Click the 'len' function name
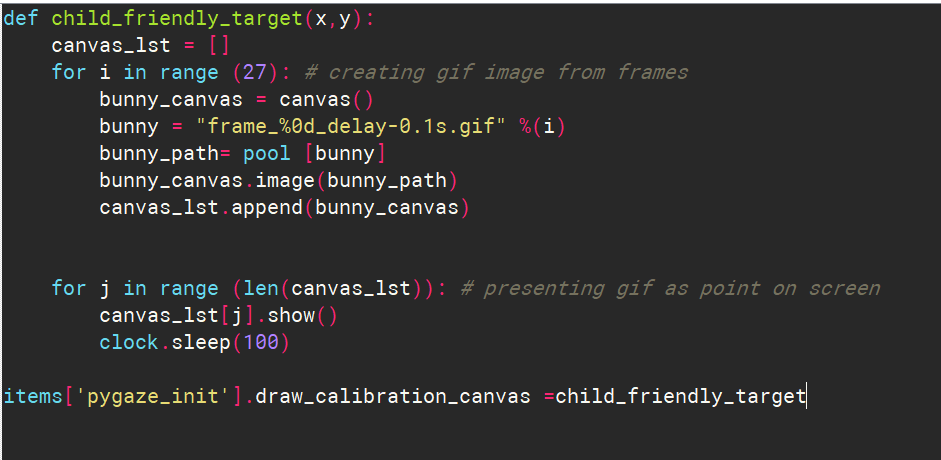Screen dimensions: 941x460 tap(261, 288)
